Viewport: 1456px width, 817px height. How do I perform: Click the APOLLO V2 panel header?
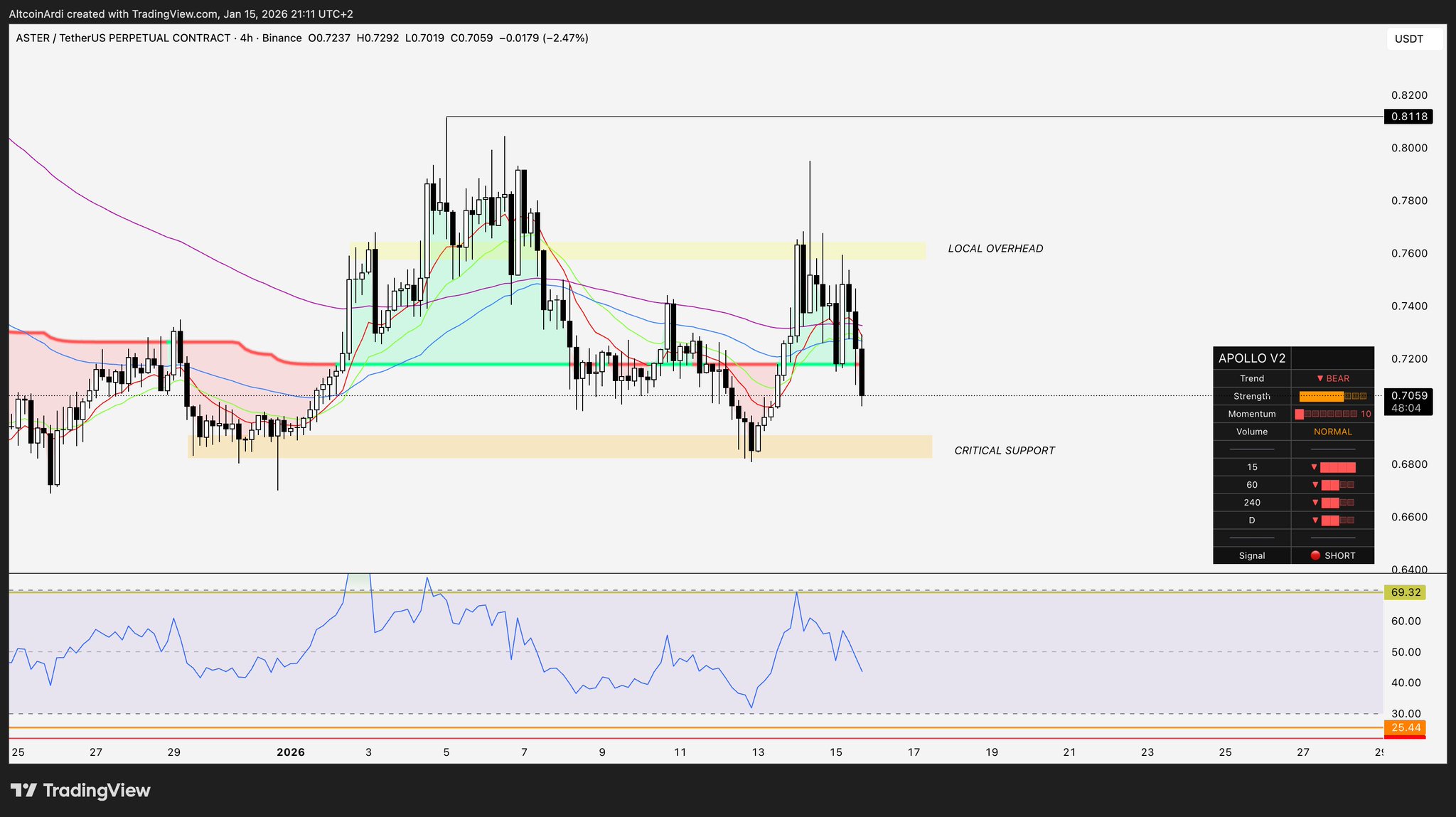[x=1251, y=358]
